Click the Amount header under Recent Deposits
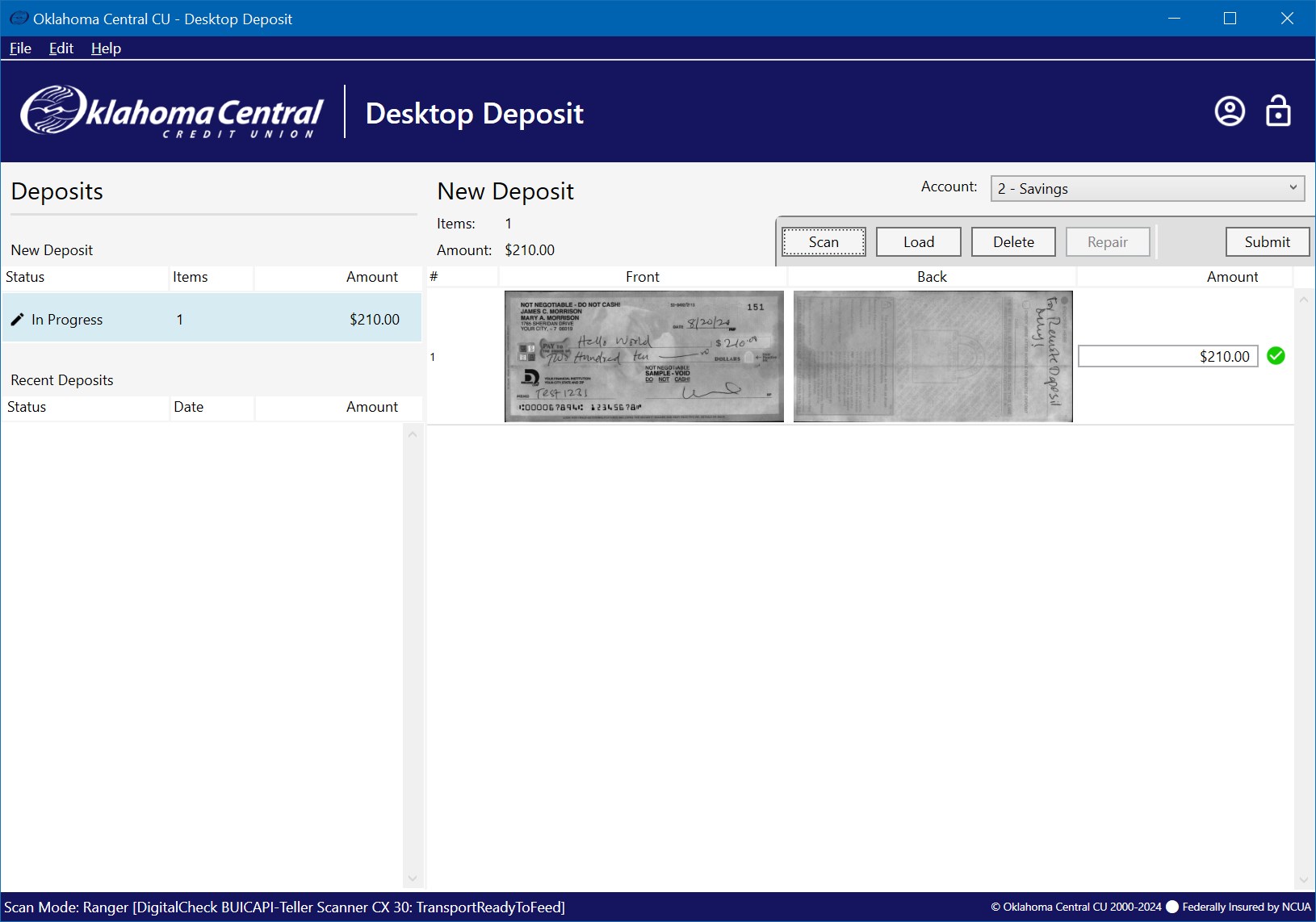Viewport: 1316px width, 922px height. coord(338,407)
